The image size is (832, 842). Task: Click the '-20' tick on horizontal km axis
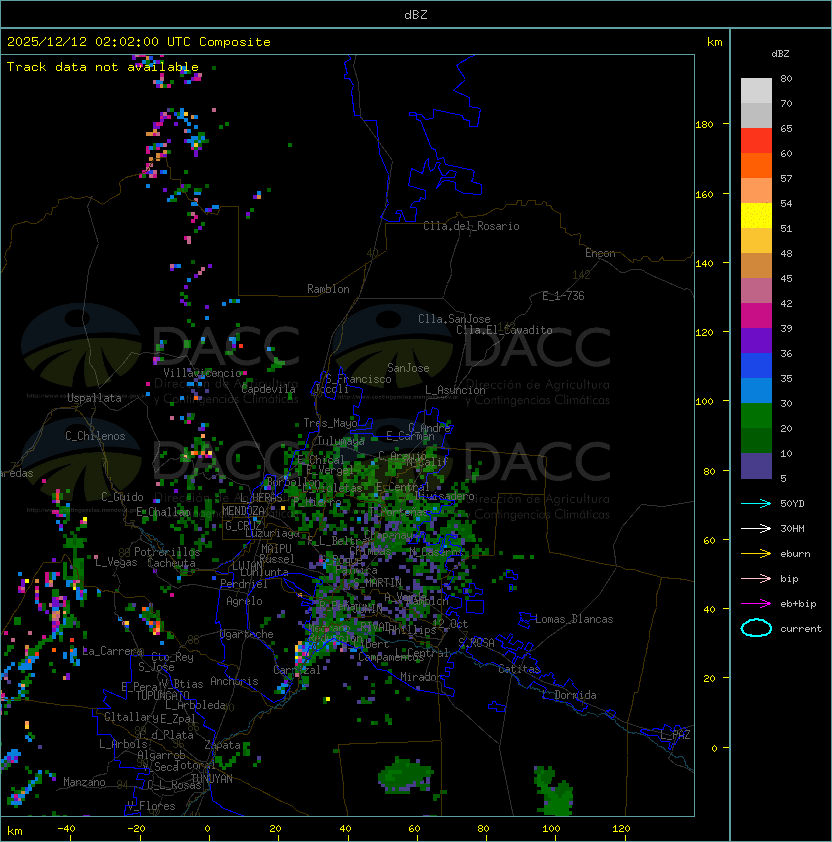click(x=136, y=829)
